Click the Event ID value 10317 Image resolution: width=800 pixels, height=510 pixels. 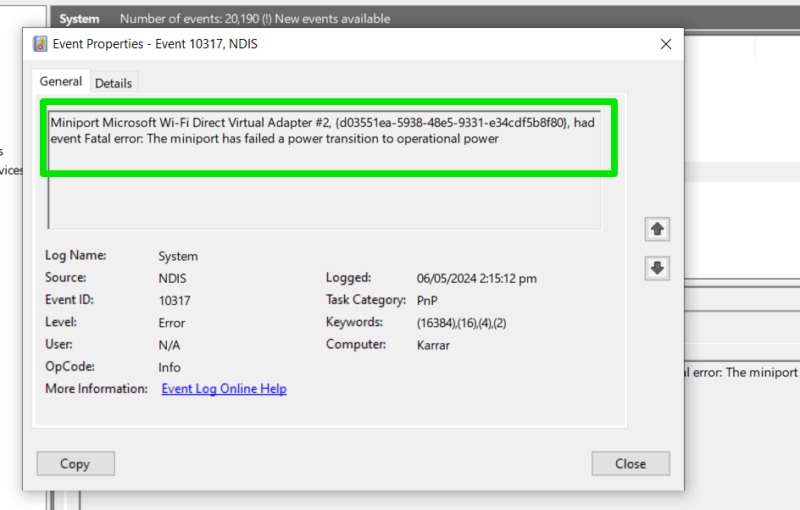pyautogui.click(x=174, y=300)
